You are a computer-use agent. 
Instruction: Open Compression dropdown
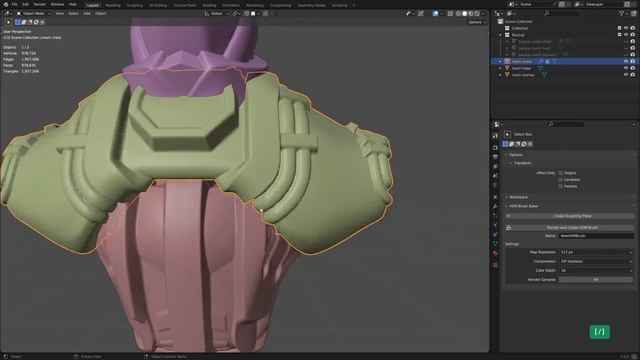(x=596, y=261)
